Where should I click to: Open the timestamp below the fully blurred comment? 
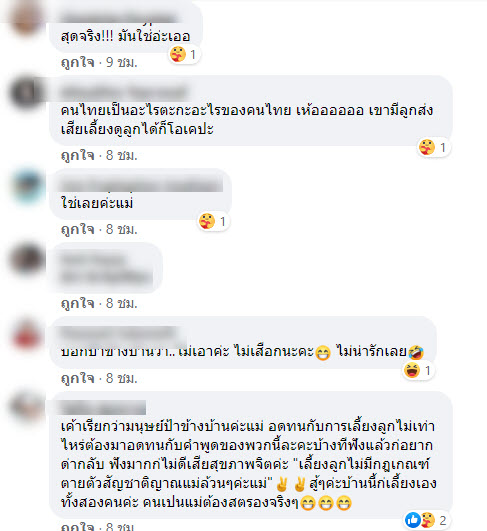coord(122,303)
